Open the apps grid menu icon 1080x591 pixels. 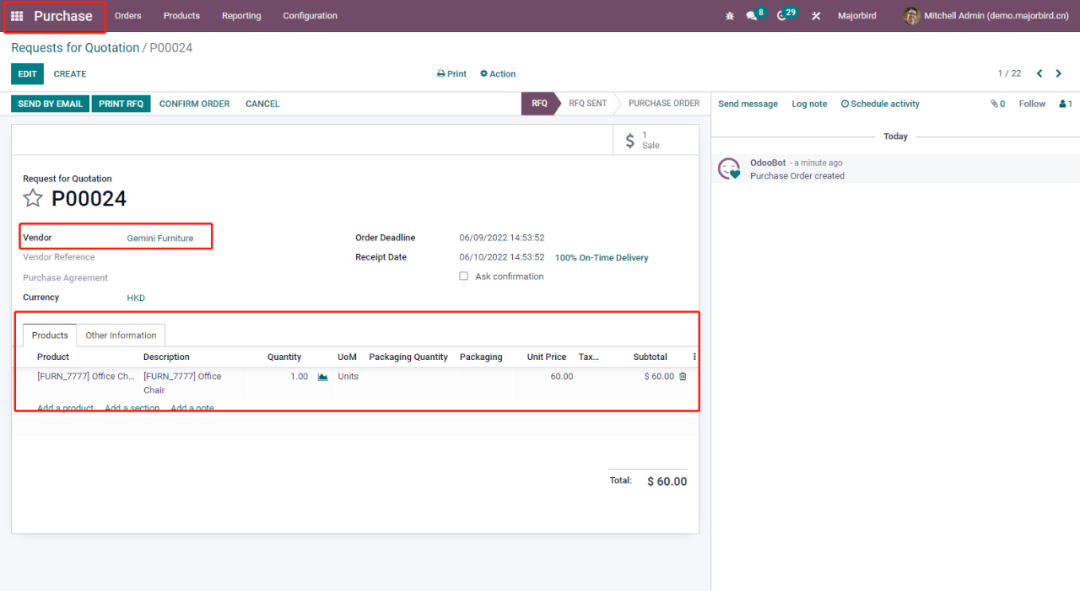[x=17, y=16]
